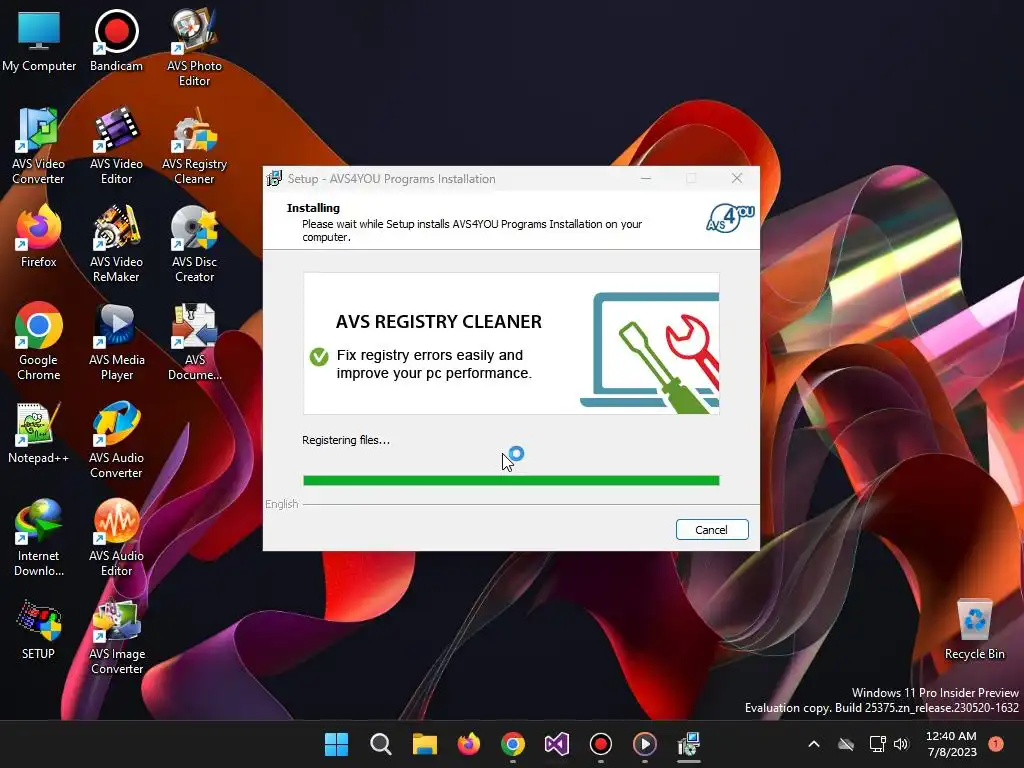Select the AVS Disc Creator shortcut
Viewport: 1024px width, 768px height.
coord(194,244)
